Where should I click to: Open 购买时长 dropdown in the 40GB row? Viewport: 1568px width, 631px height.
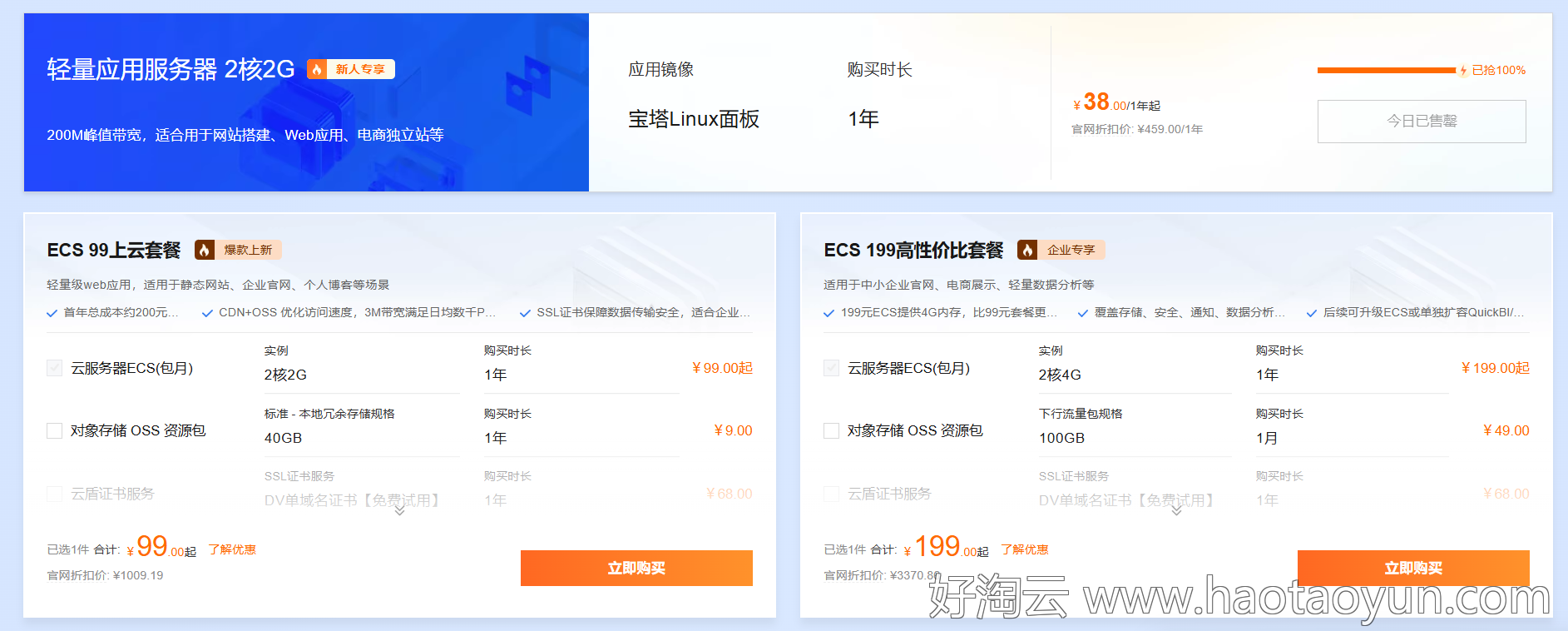tap(581, 438)
